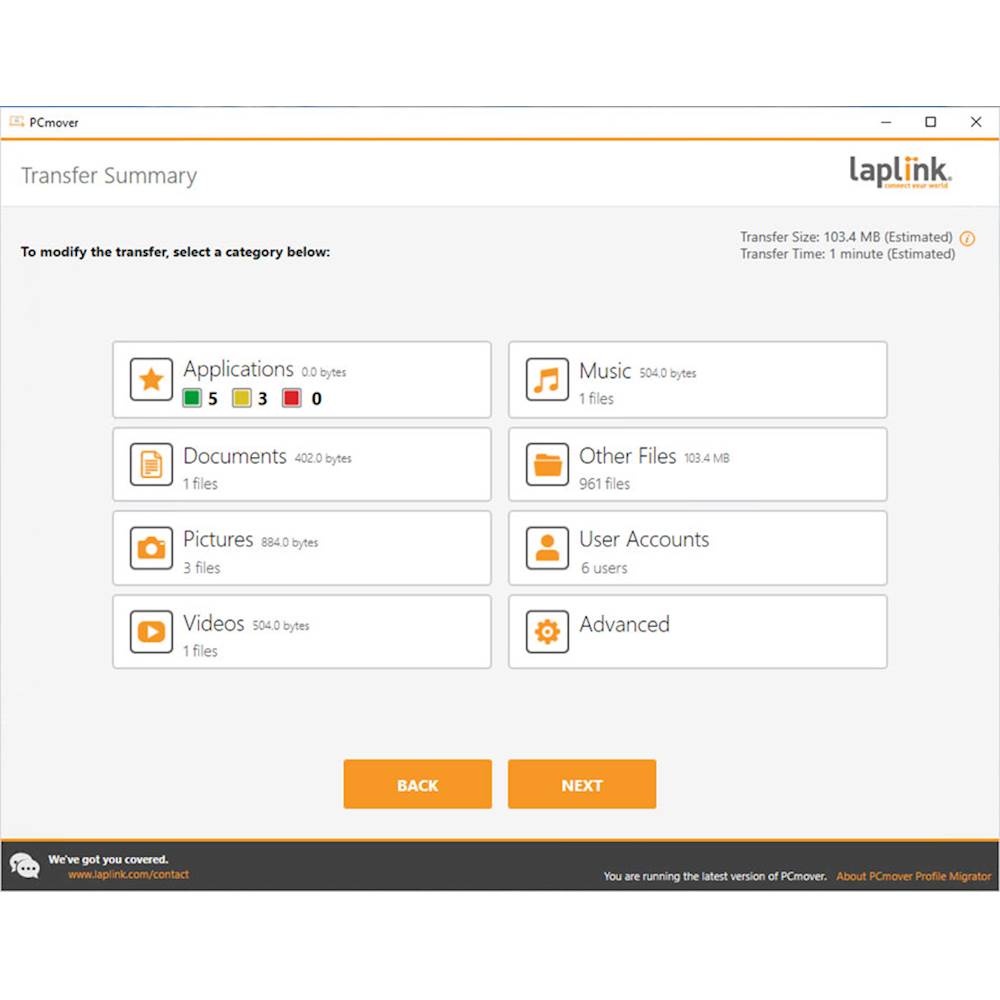1000x1000 pixels.
Task: Click the Advanced gear icon
Action: (547, 632)
